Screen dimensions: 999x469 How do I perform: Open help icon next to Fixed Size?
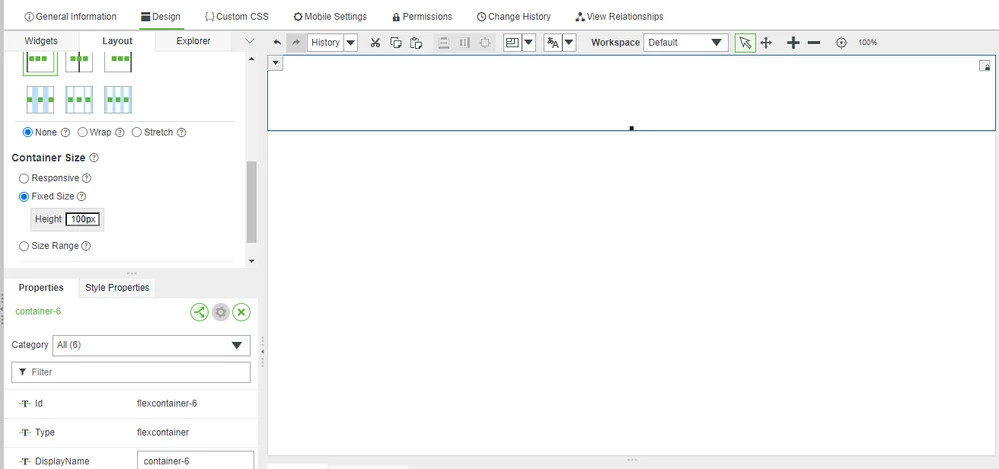pos(82,197)
